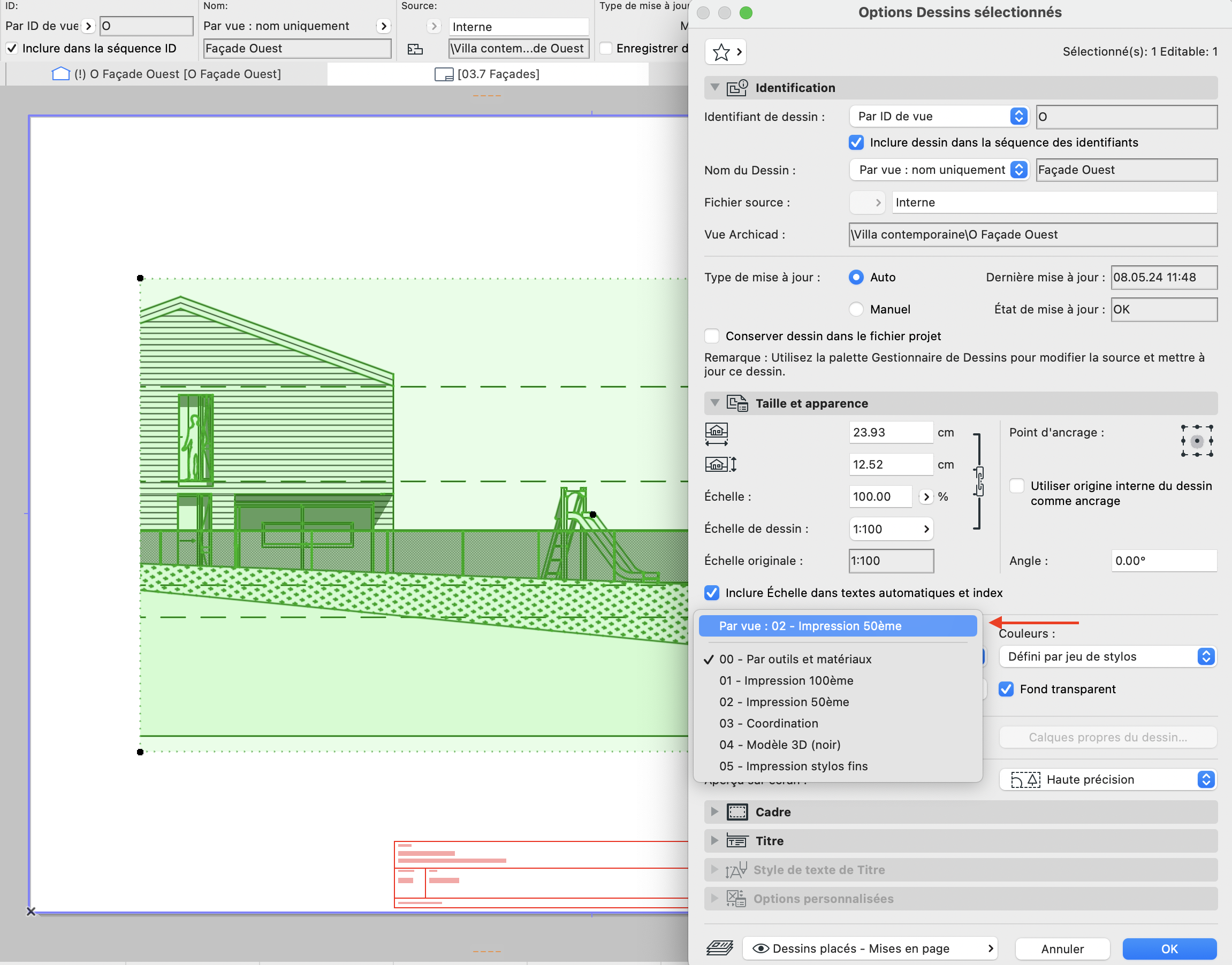The height and width of the screenshot is (965, 1232).
Task: Select 03 - Coordination pen set
Action: click(x=838, y=724)
